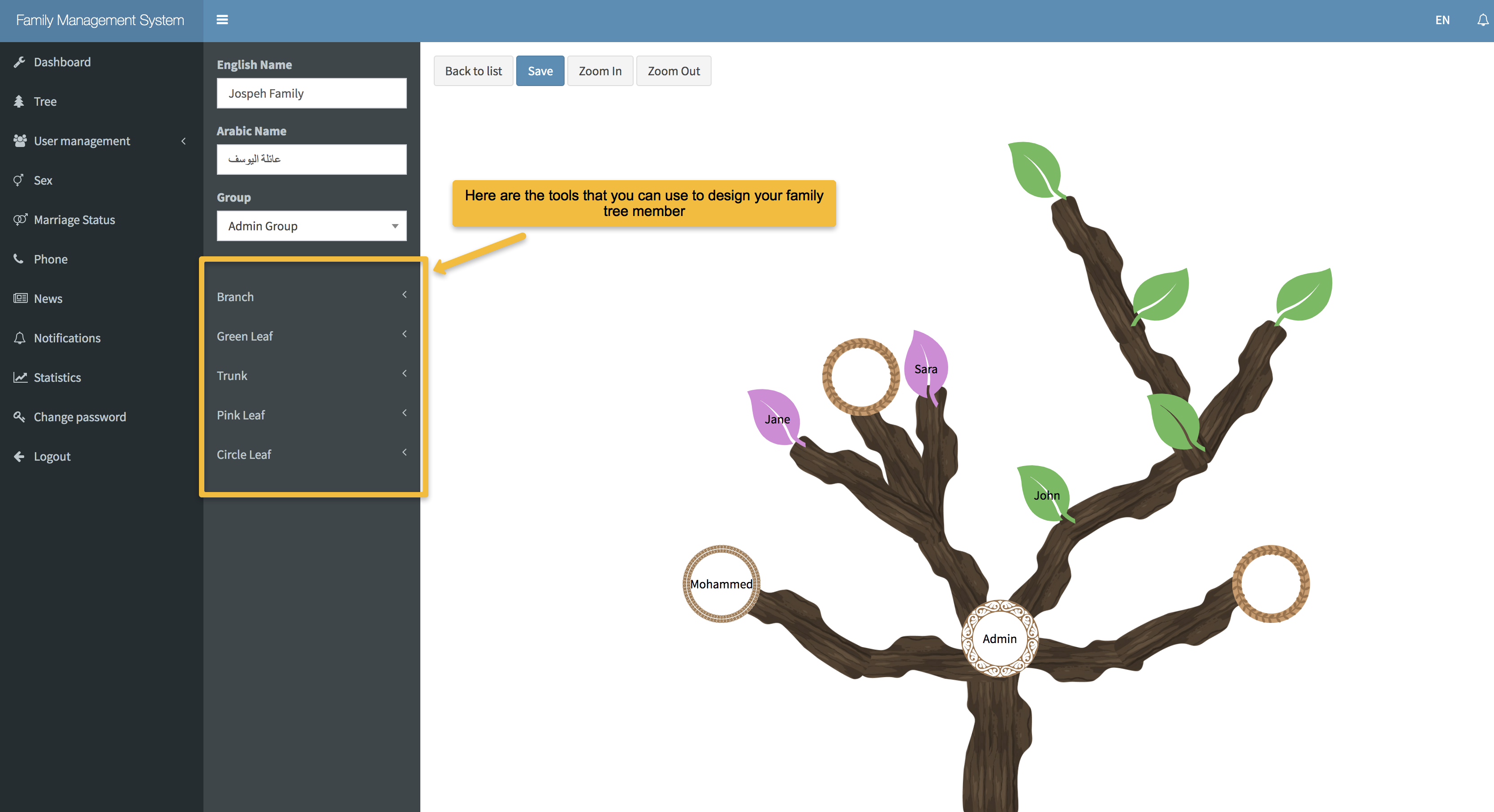This screenshot has height=812, width=1494.
Task: Click the Zoom Out button
Action: coord(674,71)
